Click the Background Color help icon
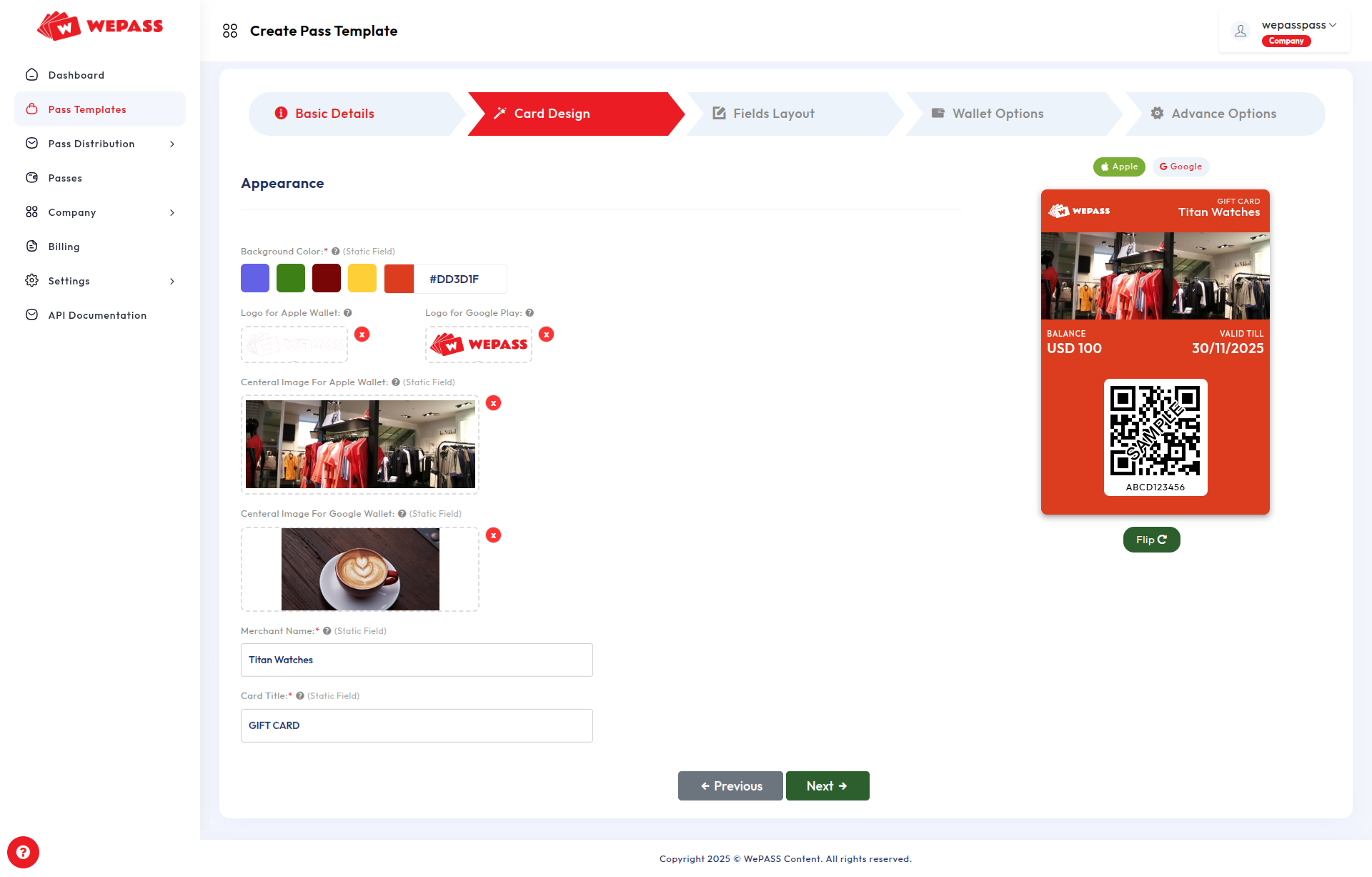This screenshot has height=877, width=1372. pyautogui.click(x=334, y=251)
